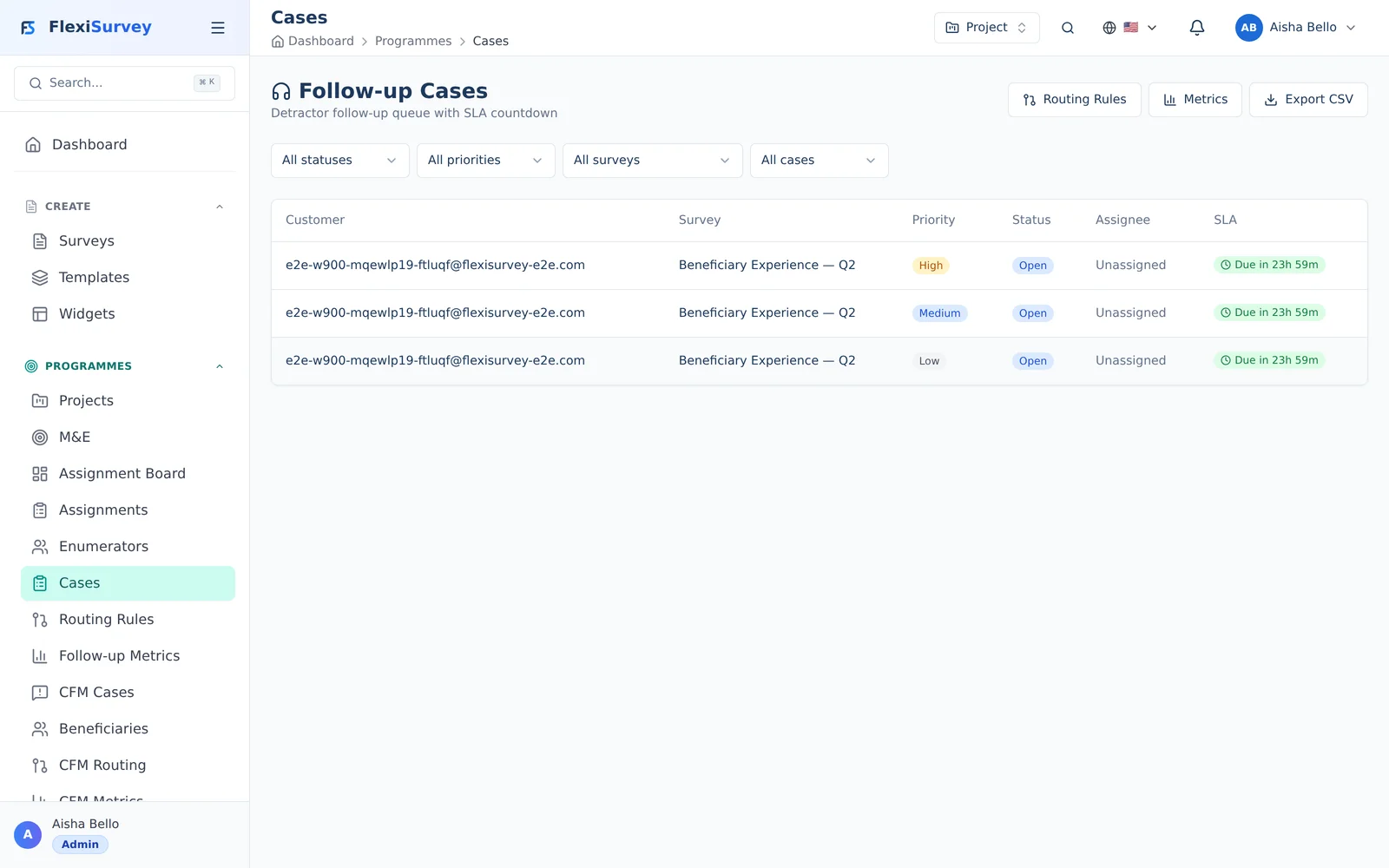Click the High priority badge
Viewport: 1389px width, 868px height.
(931, 266)
